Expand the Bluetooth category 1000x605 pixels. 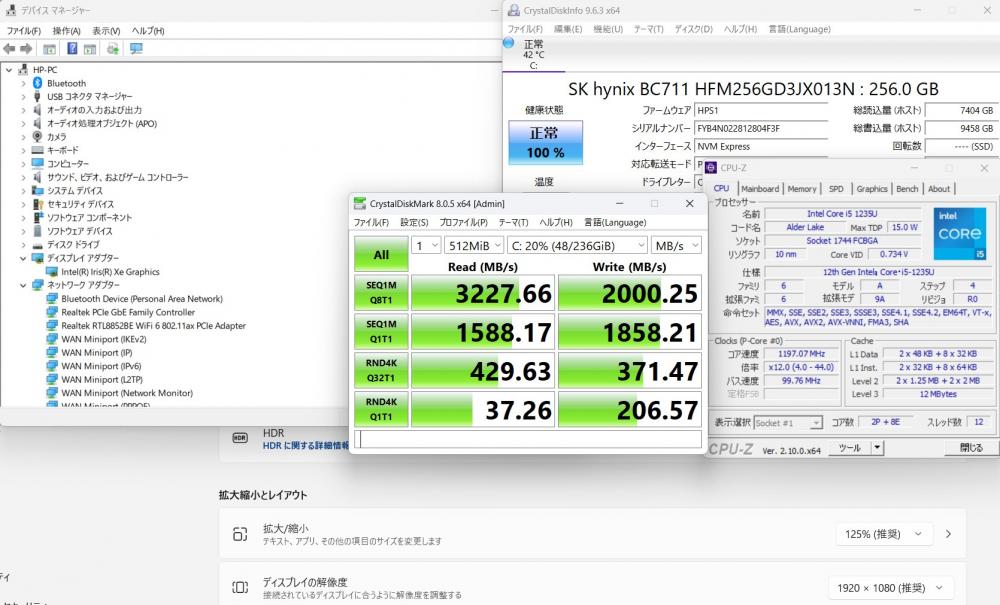(23, 83)
